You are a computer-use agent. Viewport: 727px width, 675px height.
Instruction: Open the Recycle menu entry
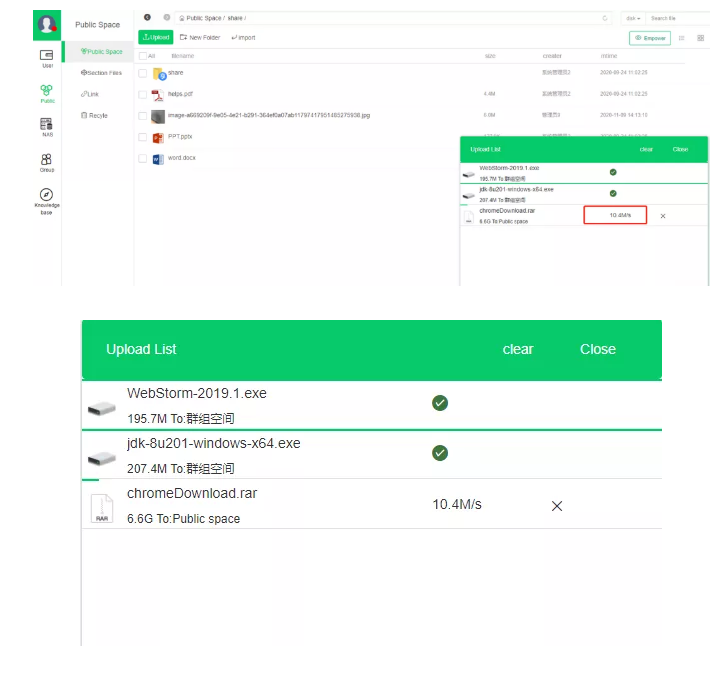(95, 115)
